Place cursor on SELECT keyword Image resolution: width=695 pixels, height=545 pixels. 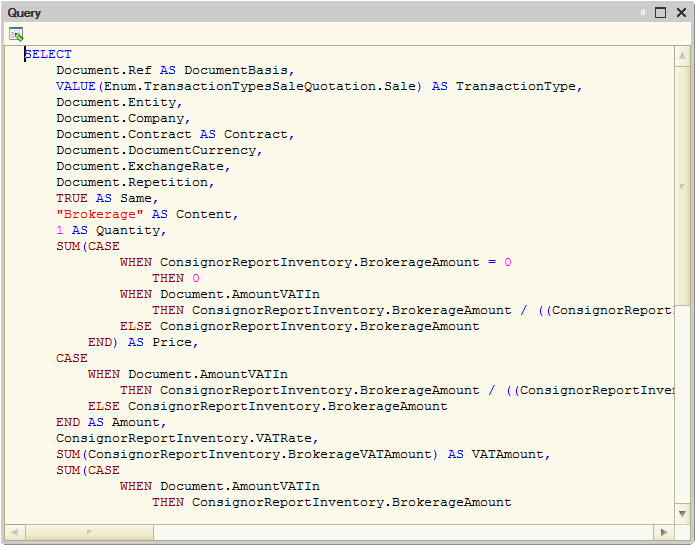tap(48, 54)
